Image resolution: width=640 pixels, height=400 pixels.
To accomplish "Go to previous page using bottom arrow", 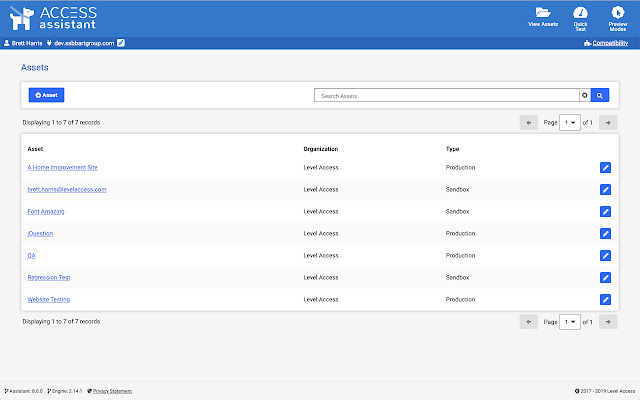I will 529,322.
